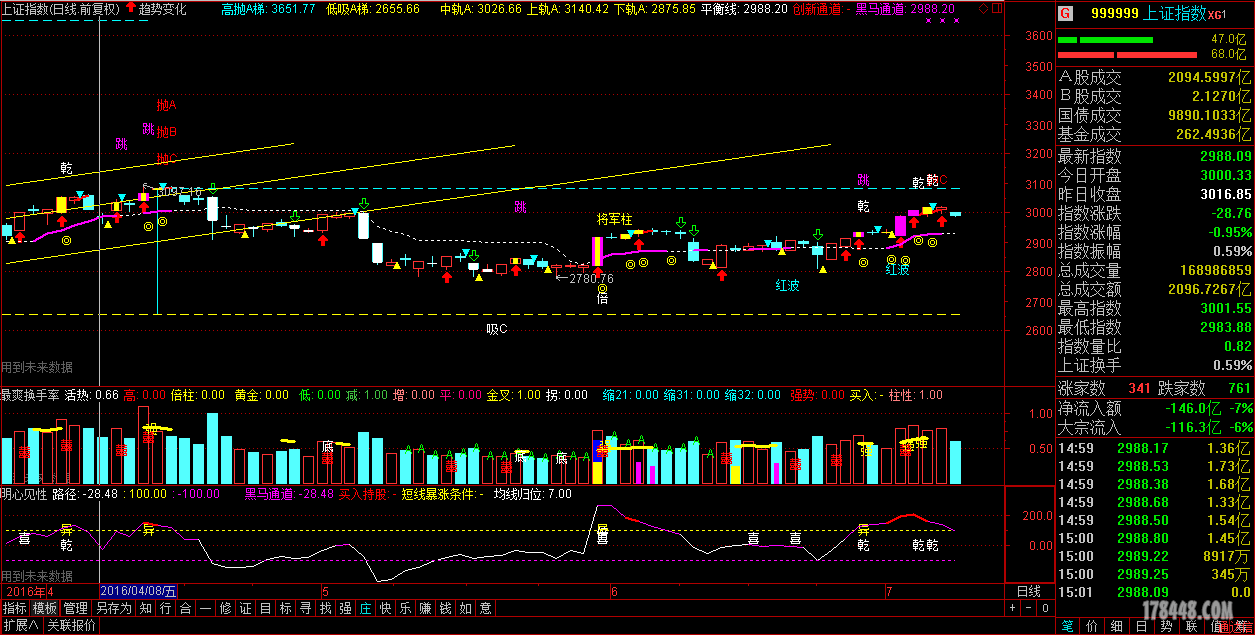The height and width of the screenshot is (635, 1255).
Task: Click the 999999 stock code
Action: 1115,13
